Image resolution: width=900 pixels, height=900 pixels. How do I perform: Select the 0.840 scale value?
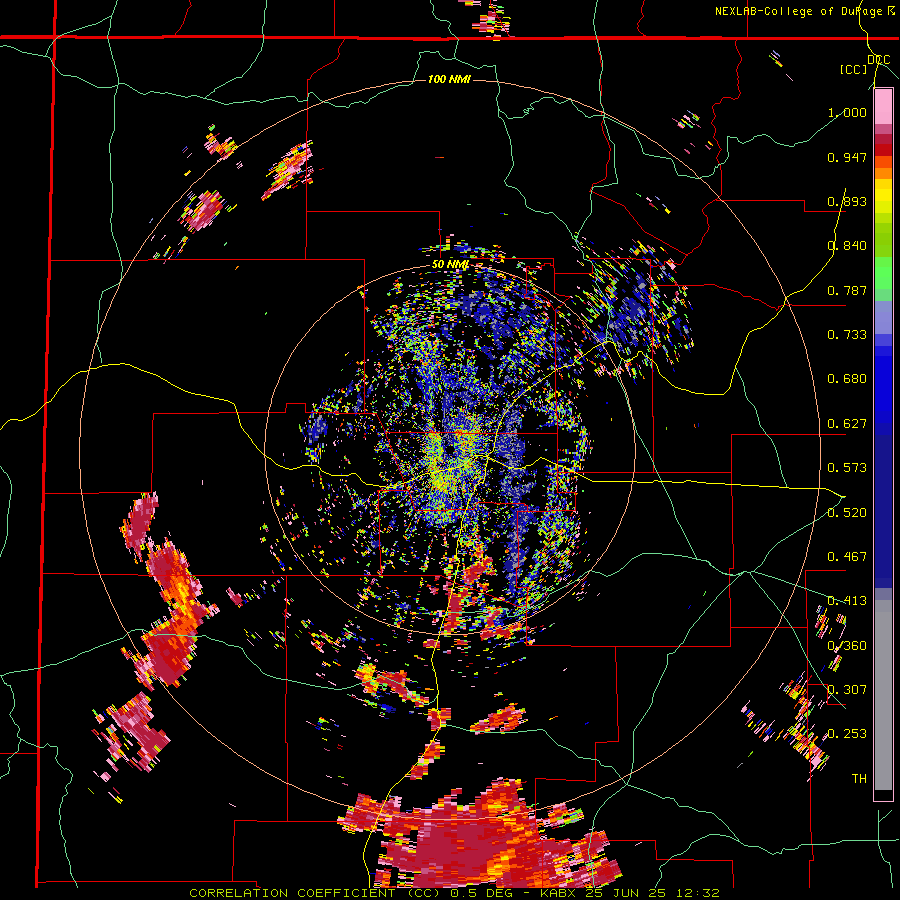point(847,246)
